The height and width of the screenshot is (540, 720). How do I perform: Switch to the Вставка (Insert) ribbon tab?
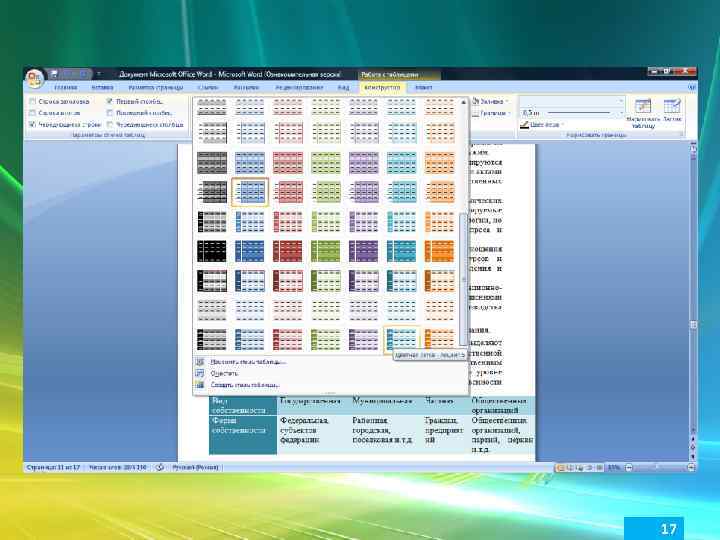[x=102, y=87]
